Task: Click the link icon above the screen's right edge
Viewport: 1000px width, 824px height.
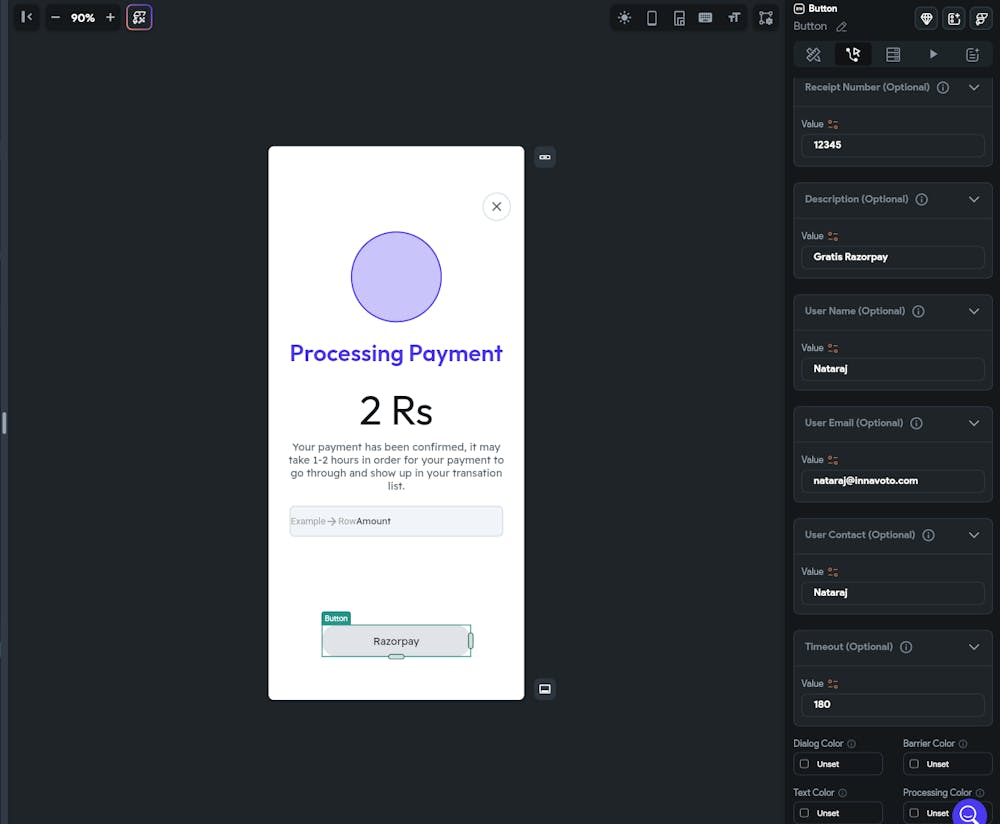Action: click(545, 157)
